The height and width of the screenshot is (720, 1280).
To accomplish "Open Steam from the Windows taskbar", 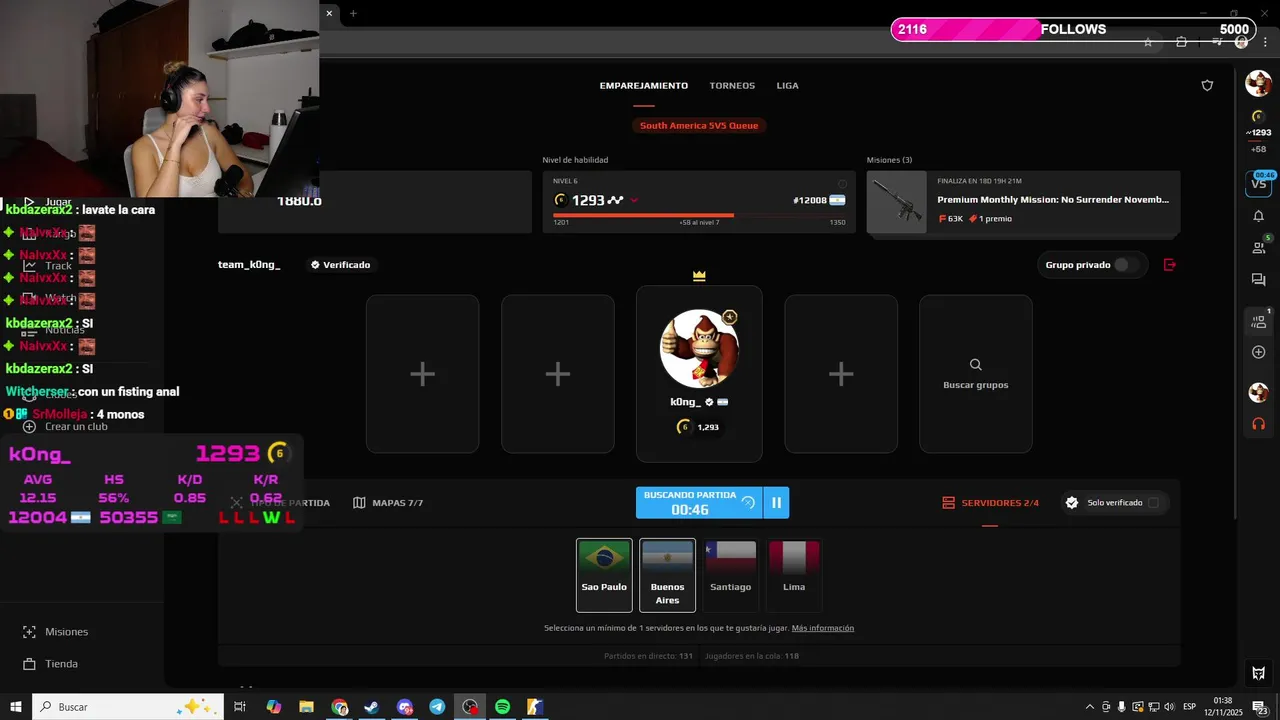I will pyautogui.click(x=371, y=707).
